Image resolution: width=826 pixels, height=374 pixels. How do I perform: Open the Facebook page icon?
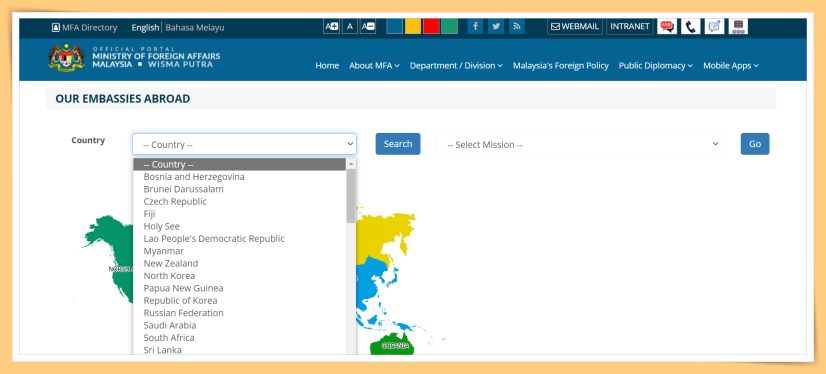475,26
